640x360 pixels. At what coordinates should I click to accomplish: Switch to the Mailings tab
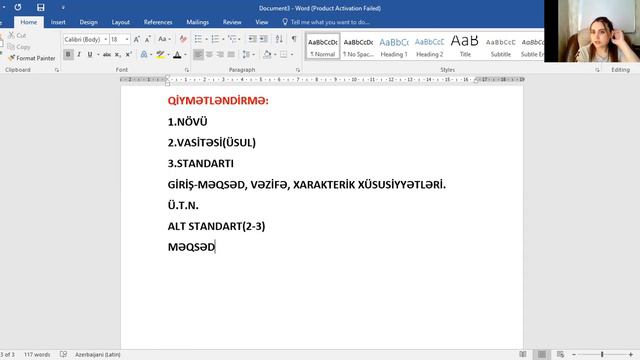pyautogui.click(x=198, y=22)
